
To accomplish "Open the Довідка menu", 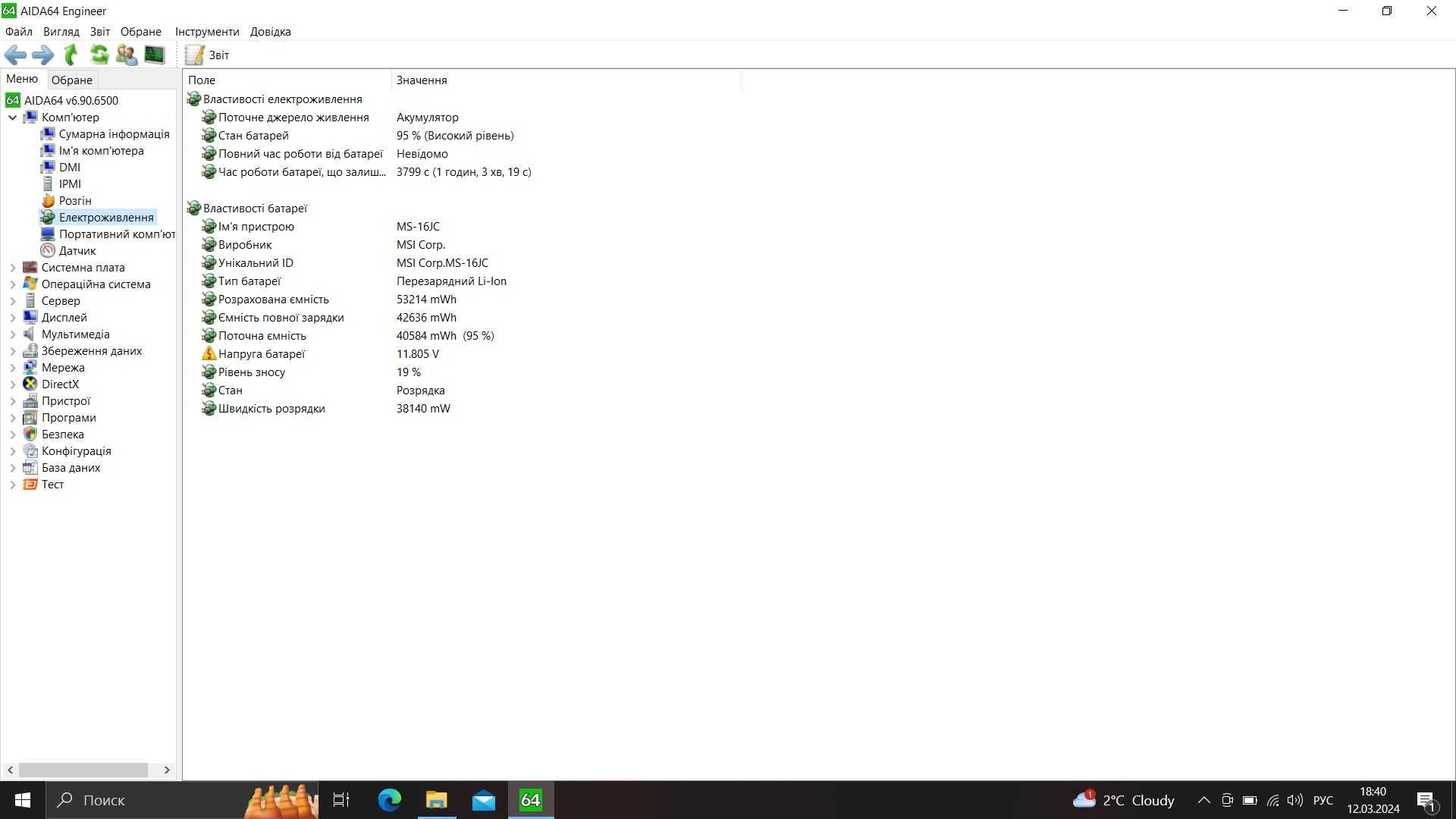I will [x=271, y=32].
